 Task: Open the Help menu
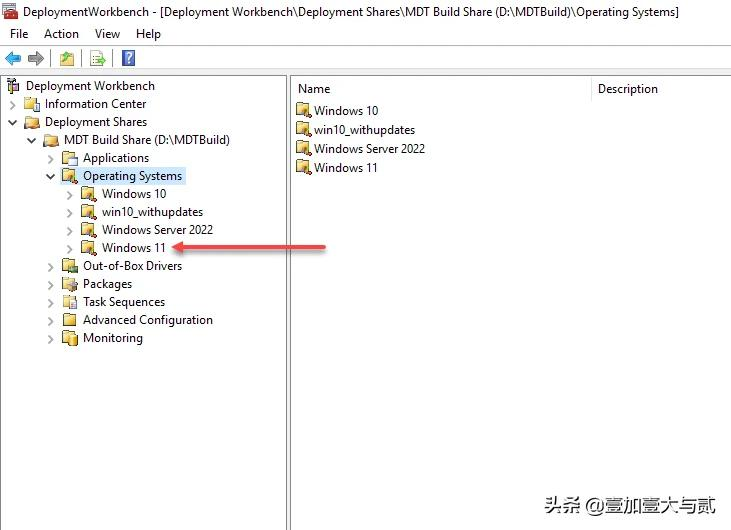pos(148,34)
